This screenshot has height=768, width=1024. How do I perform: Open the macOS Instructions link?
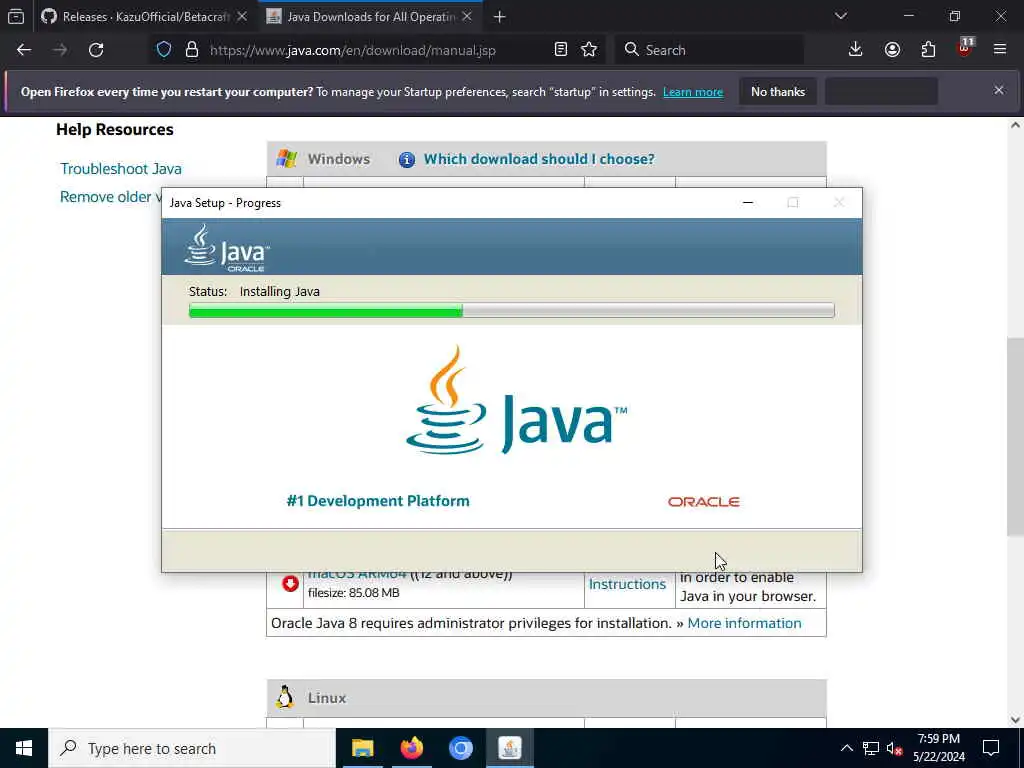(x=627, y=584)
